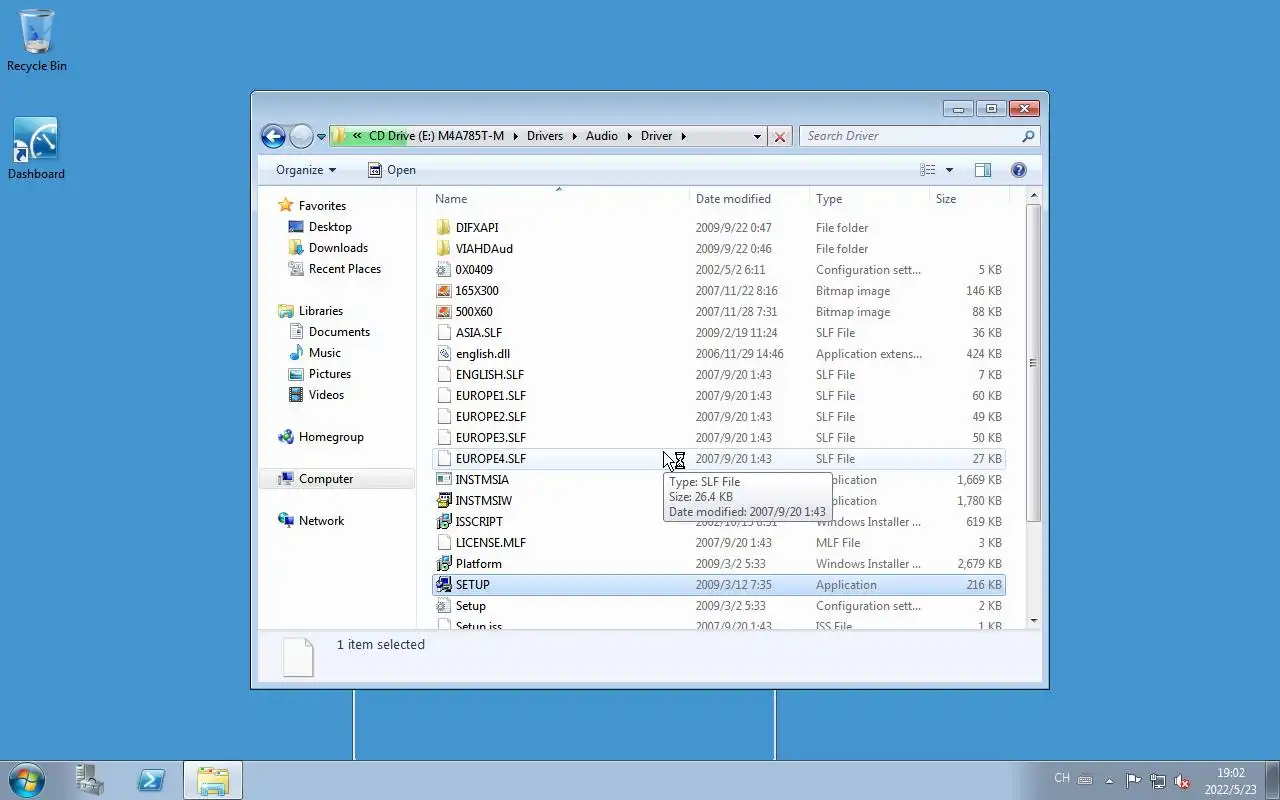Click the red X stop button in address bar
Viewport: 1280px width, 800px height.
pyautogui.click(x=780, y=136)
